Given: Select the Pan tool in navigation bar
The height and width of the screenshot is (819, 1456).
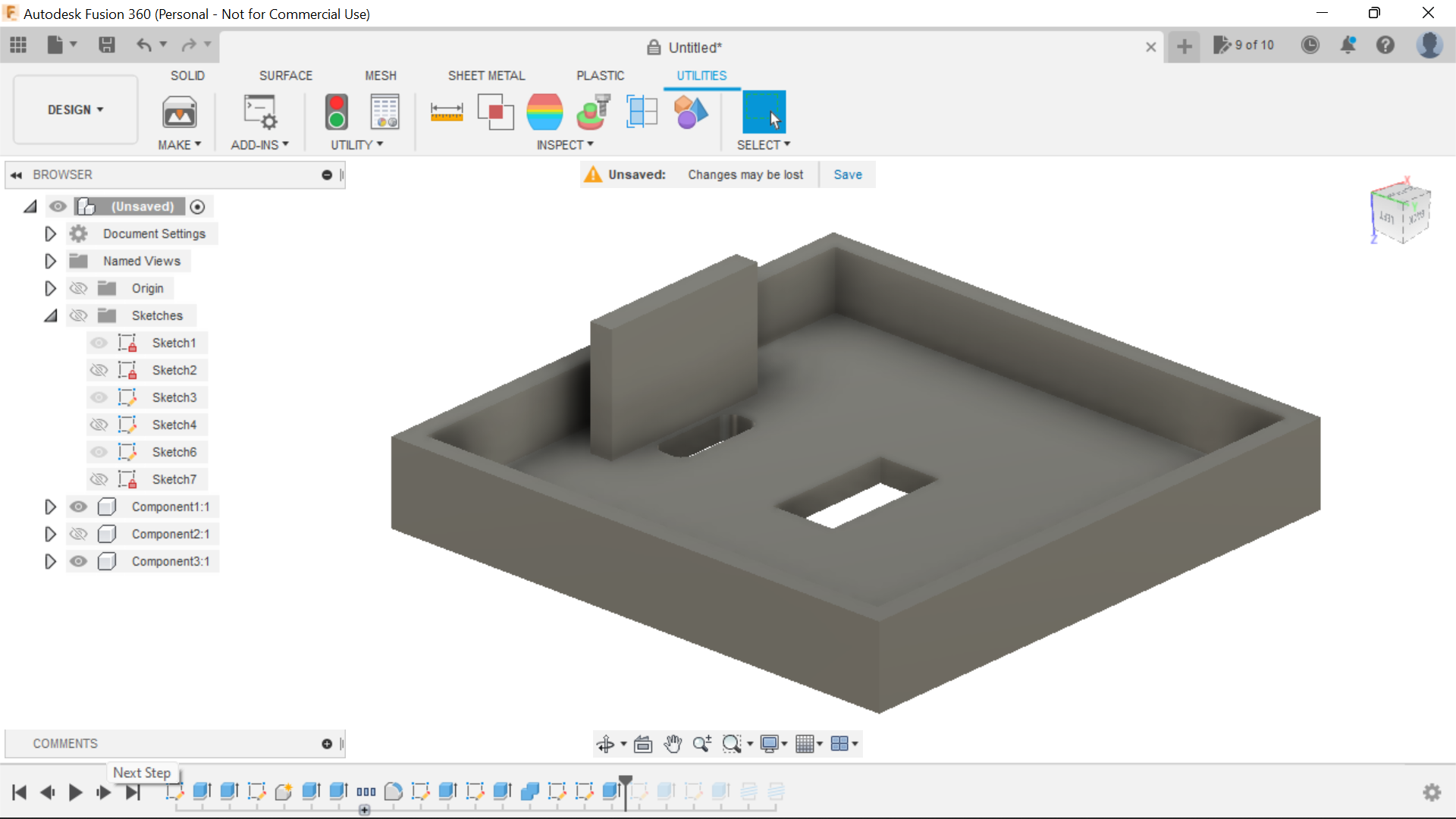Looking at the screenshot, I should 673,743.
